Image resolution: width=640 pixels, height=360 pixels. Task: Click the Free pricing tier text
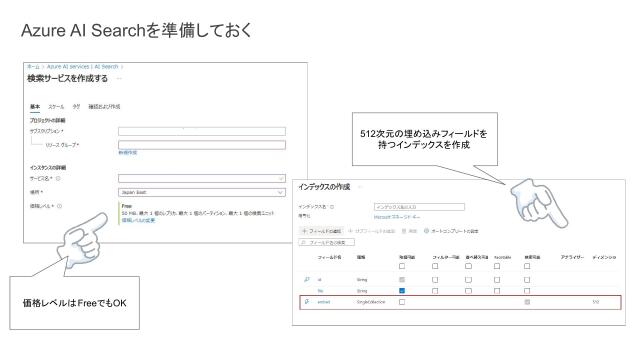(127, 206)
